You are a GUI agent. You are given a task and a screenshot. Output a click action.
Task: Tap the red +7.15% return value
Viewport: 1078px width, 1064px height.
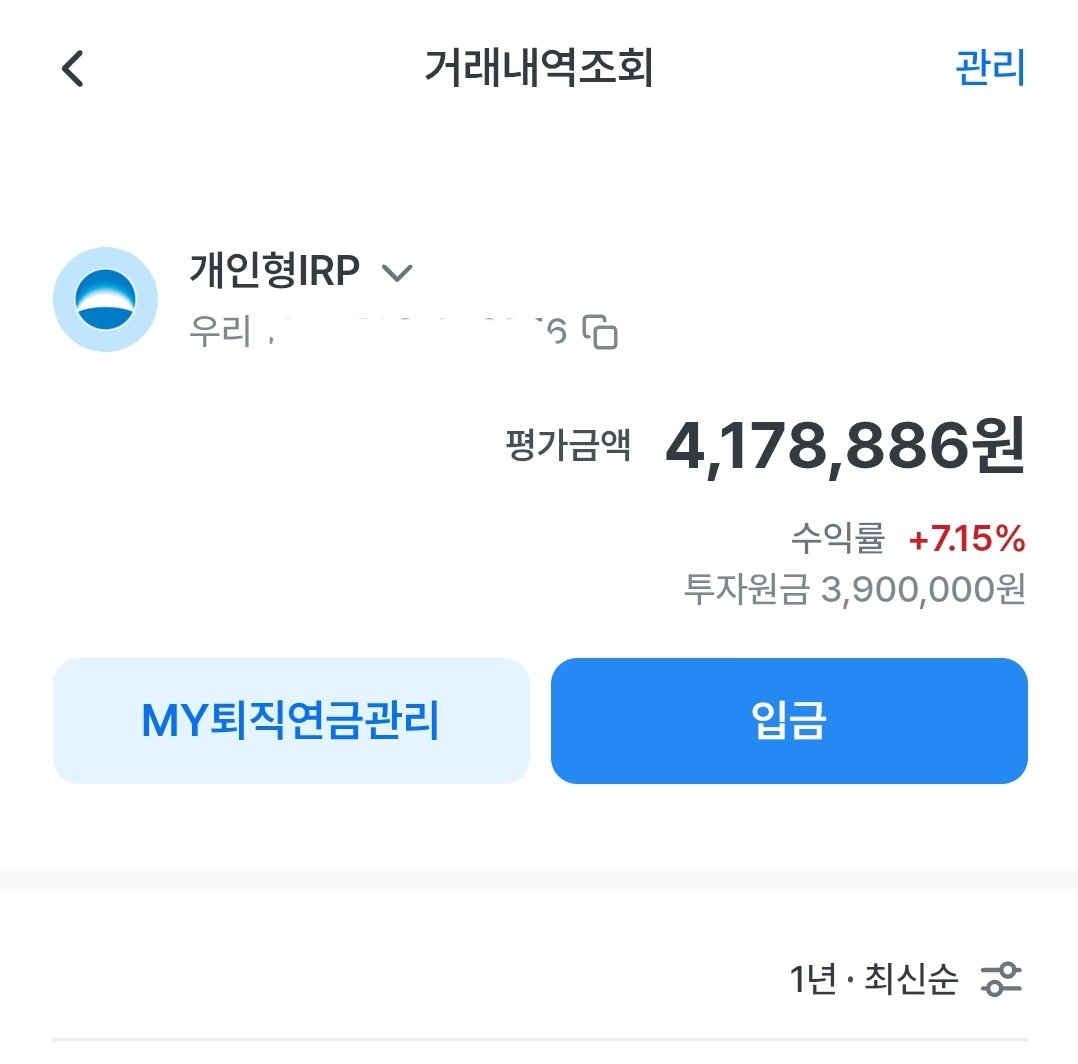click(x=967, y=540)
